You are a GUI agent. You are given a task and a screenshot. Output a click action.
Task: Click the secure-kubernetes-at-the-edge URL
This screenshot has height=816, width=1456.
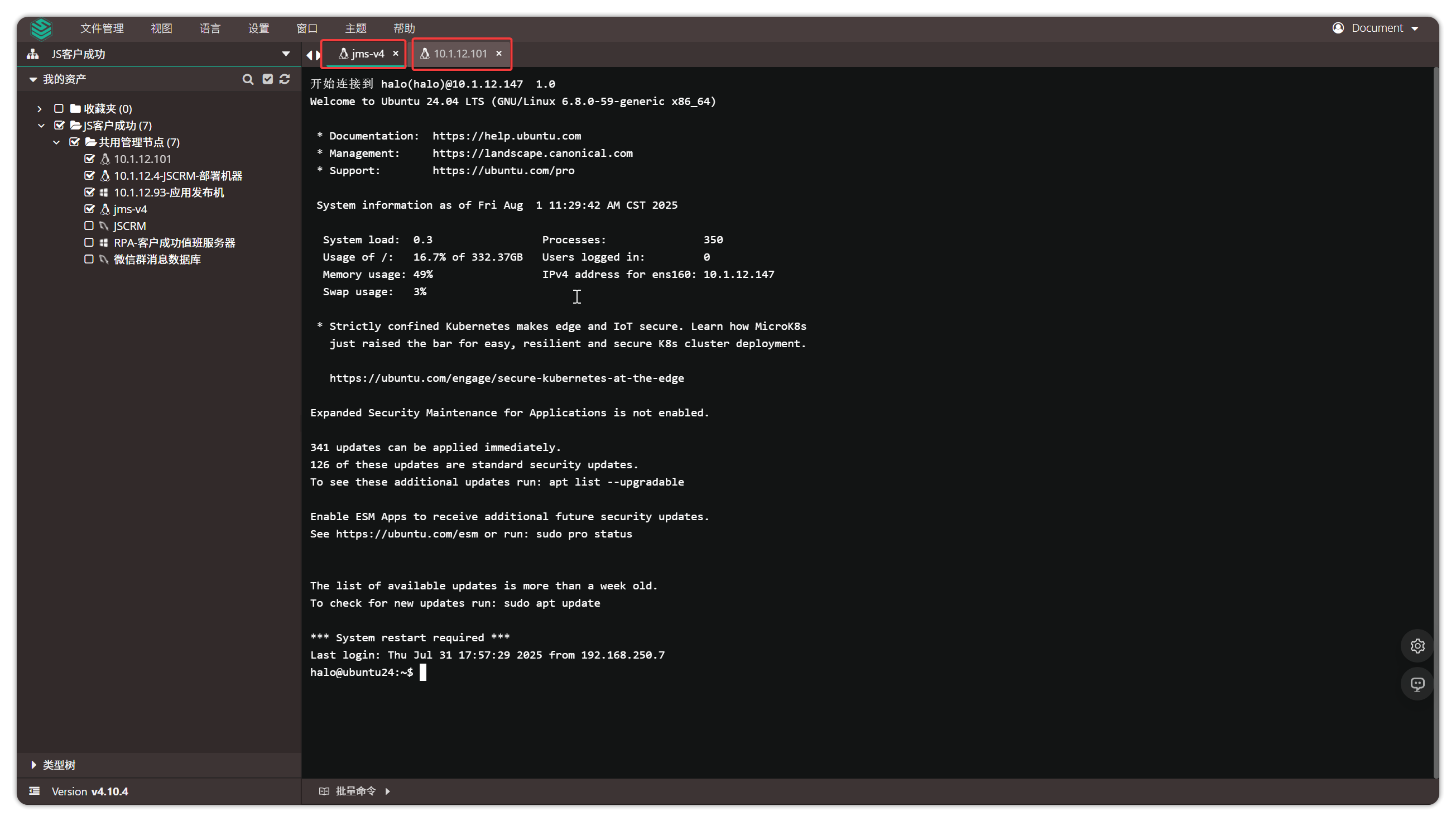pyautogui.click(x=506, y=378)
